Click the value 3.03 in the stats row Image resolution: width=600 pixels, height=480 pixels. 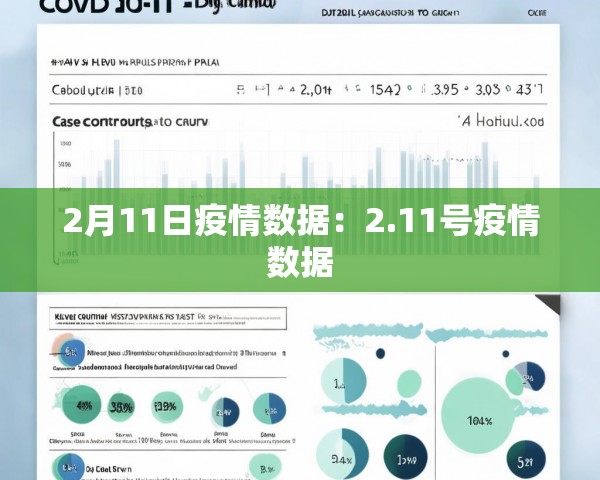pyautogui.click(x=488, y=90)
